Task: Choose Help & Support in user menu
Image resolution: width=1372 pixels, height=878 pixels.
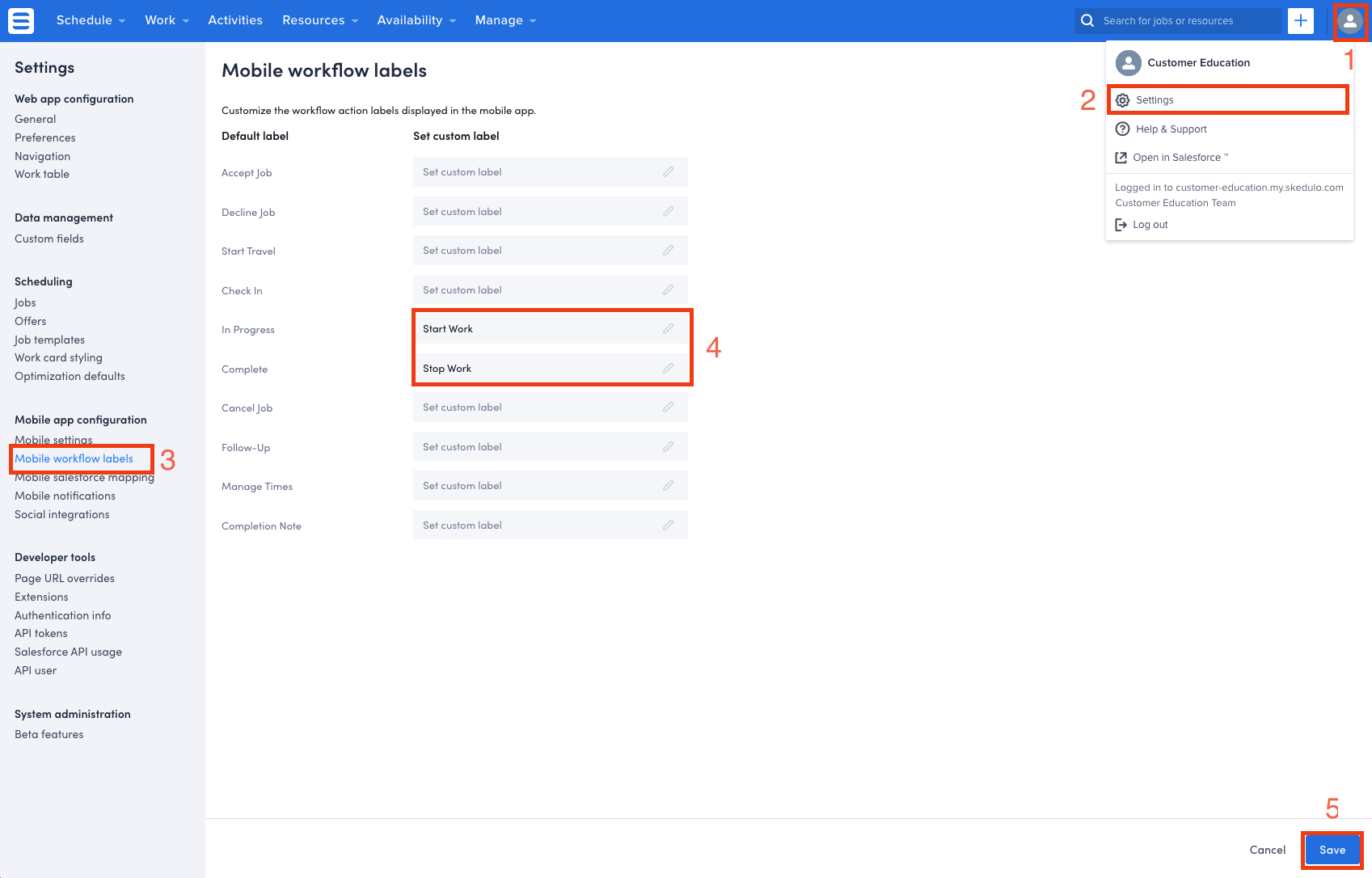Action: [1171, 129]
